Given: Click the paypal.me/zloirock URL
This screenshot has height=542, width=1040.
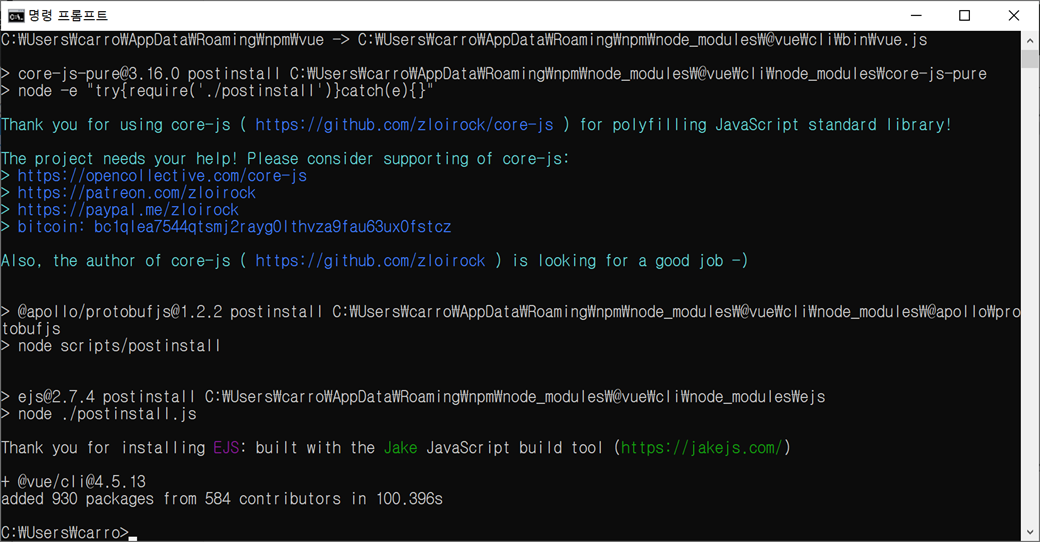Looking at the screenshot, I should [x=128, y=210].
